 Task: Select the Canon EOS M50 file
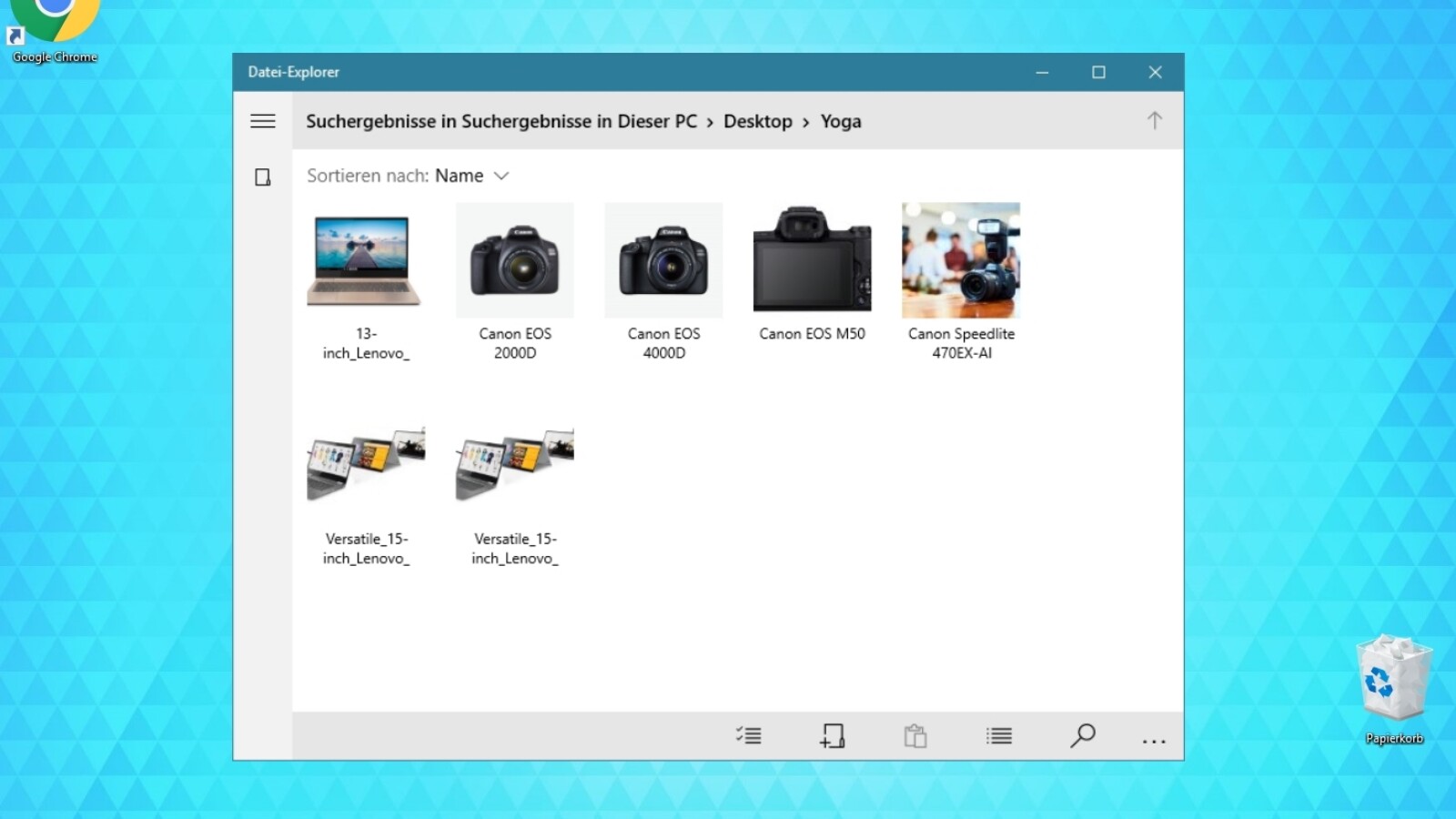click(x=811, y=260)
